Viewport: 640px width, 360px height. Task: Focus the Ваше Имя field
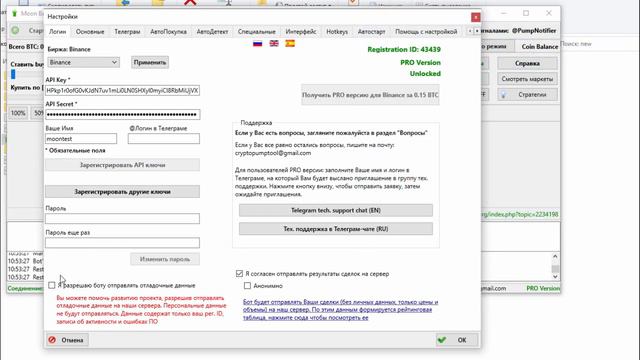tap(81, 139)
